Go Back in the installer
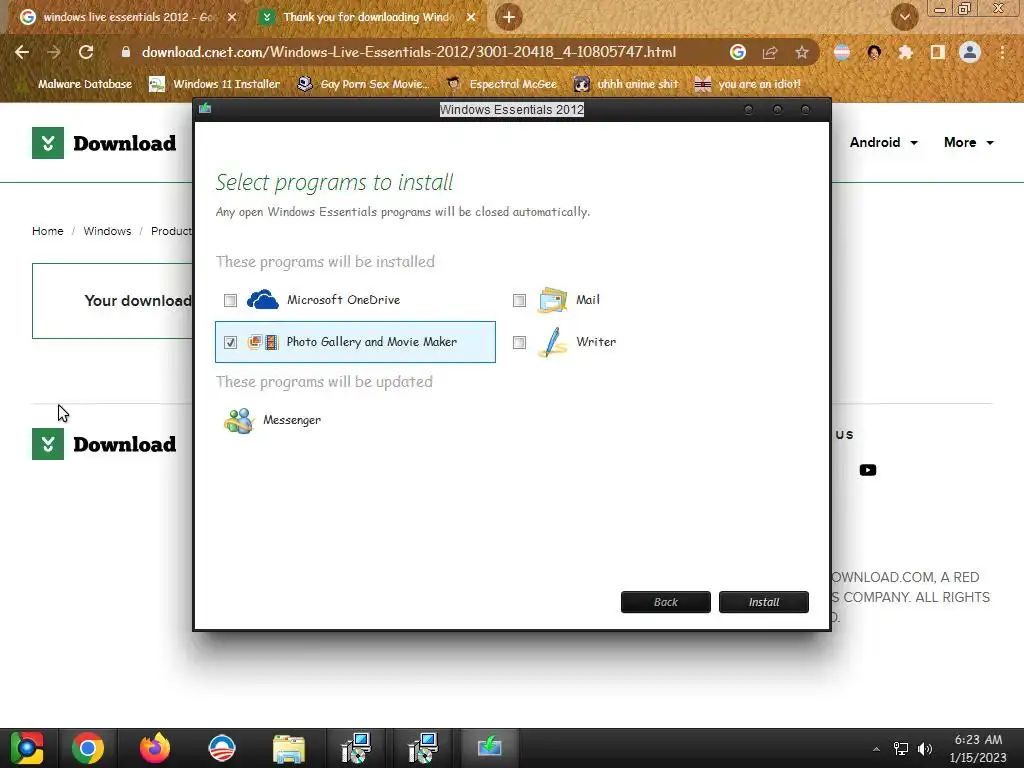1024x768 pixels. 665,602
